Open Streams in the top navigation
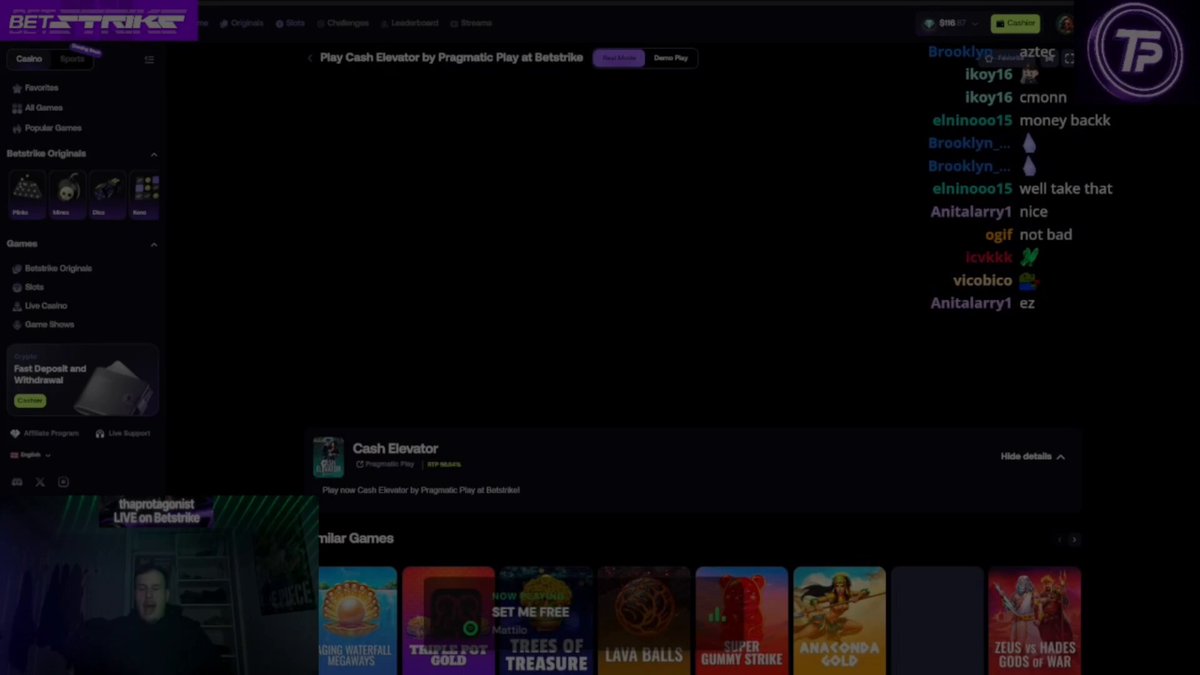The image size is (1200, 675). point(471,23)
